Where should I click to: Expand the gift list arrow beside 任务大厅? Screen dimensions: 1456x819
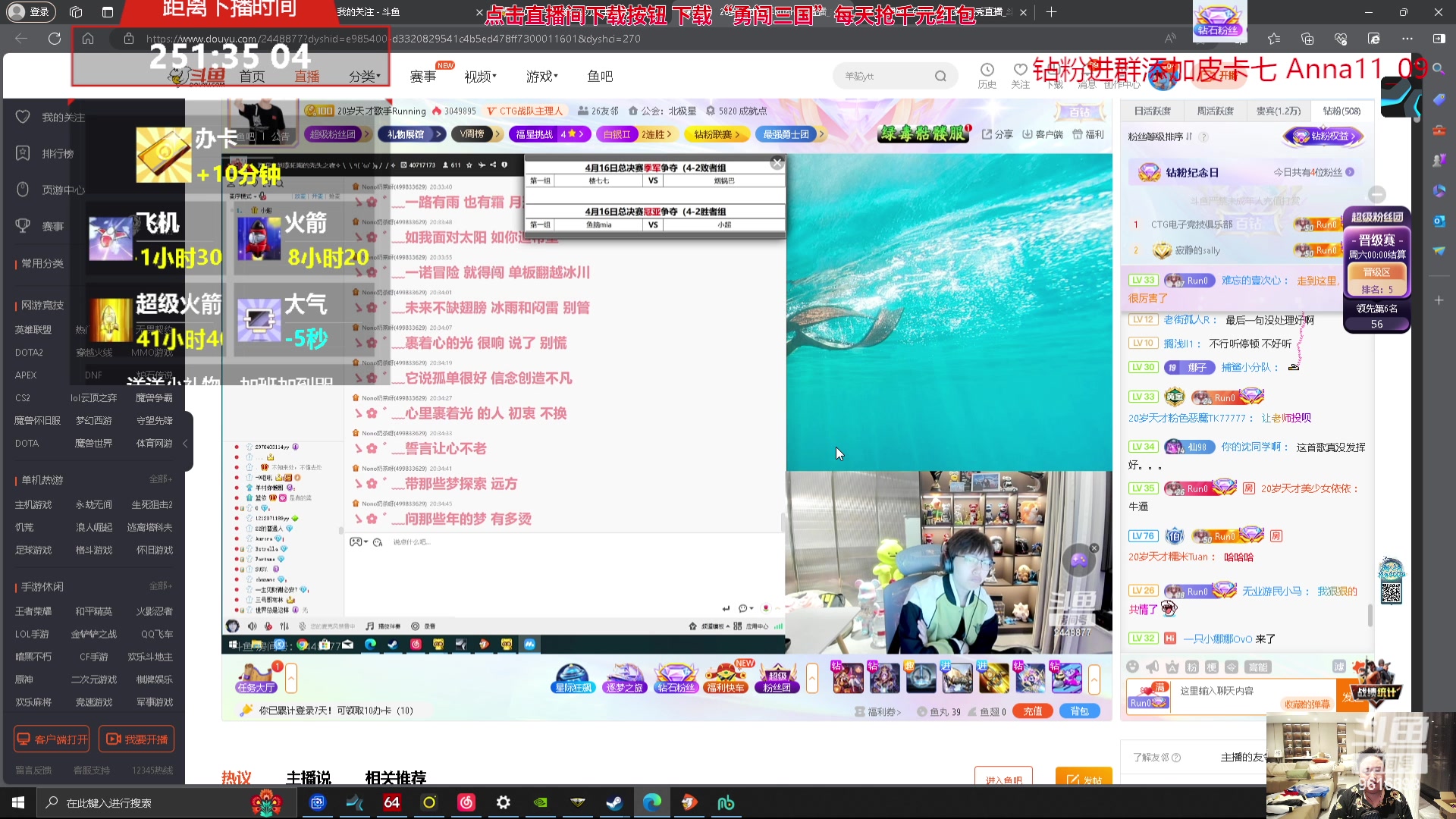[290, 677]
